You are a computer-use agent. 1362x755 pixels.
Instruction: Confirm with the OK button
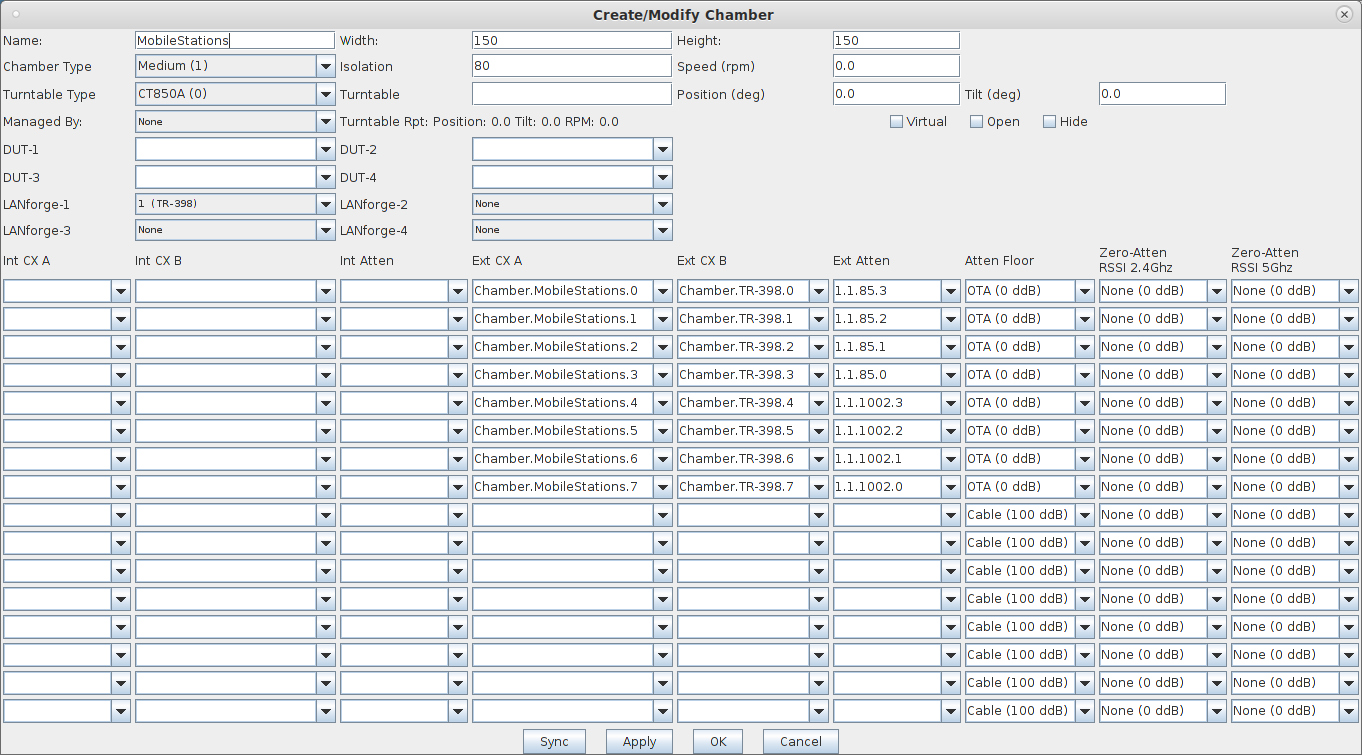point(718,742)
